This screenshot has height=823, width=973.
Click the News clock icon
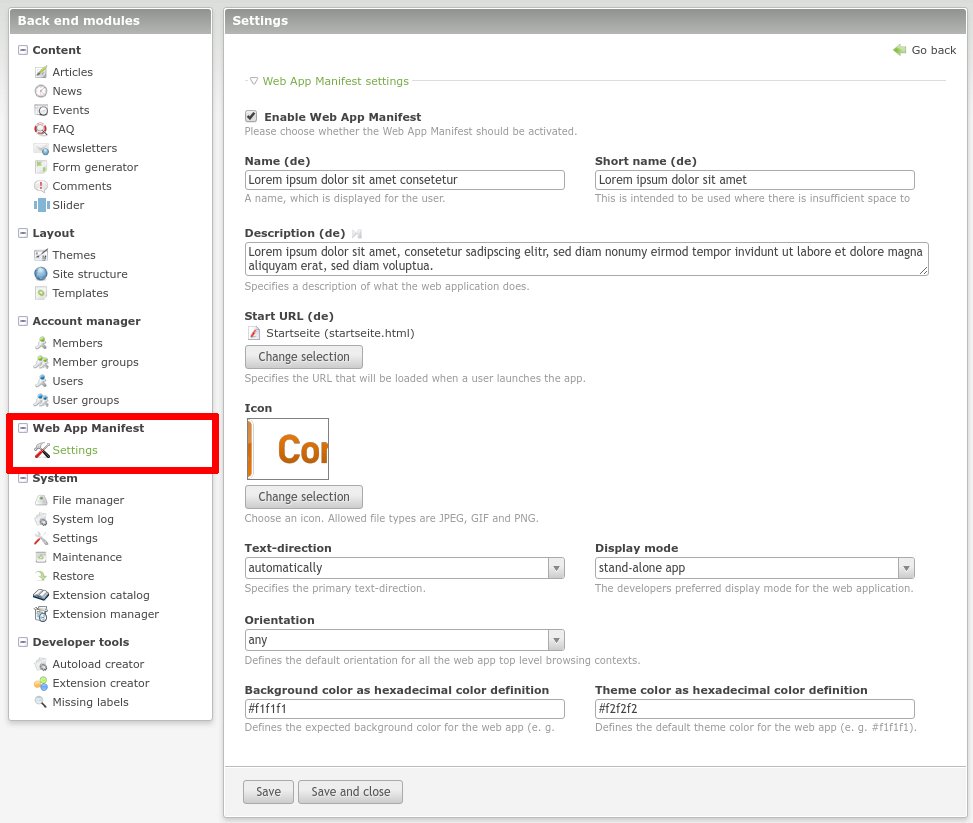point(41,91)
